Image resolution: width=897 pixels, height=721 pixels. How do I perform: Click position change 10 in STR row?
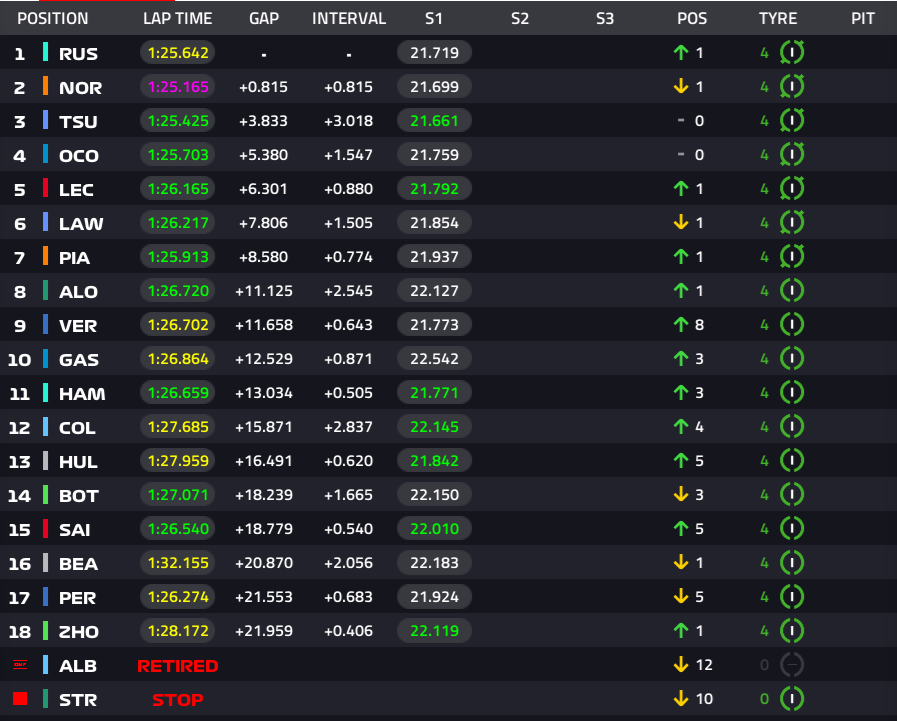click(704, 699)
